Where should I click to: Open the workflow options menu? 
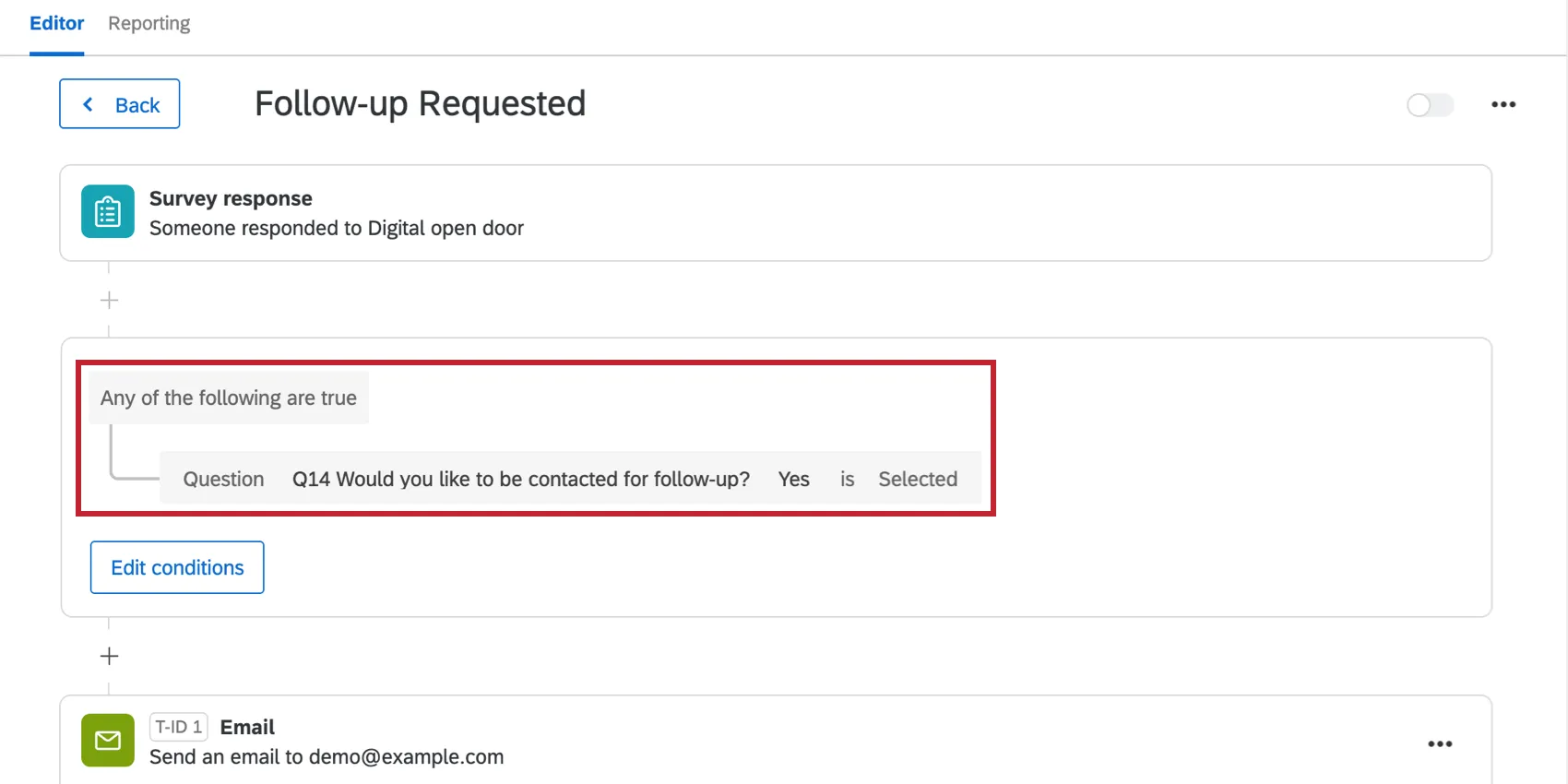pos(1503,104)
